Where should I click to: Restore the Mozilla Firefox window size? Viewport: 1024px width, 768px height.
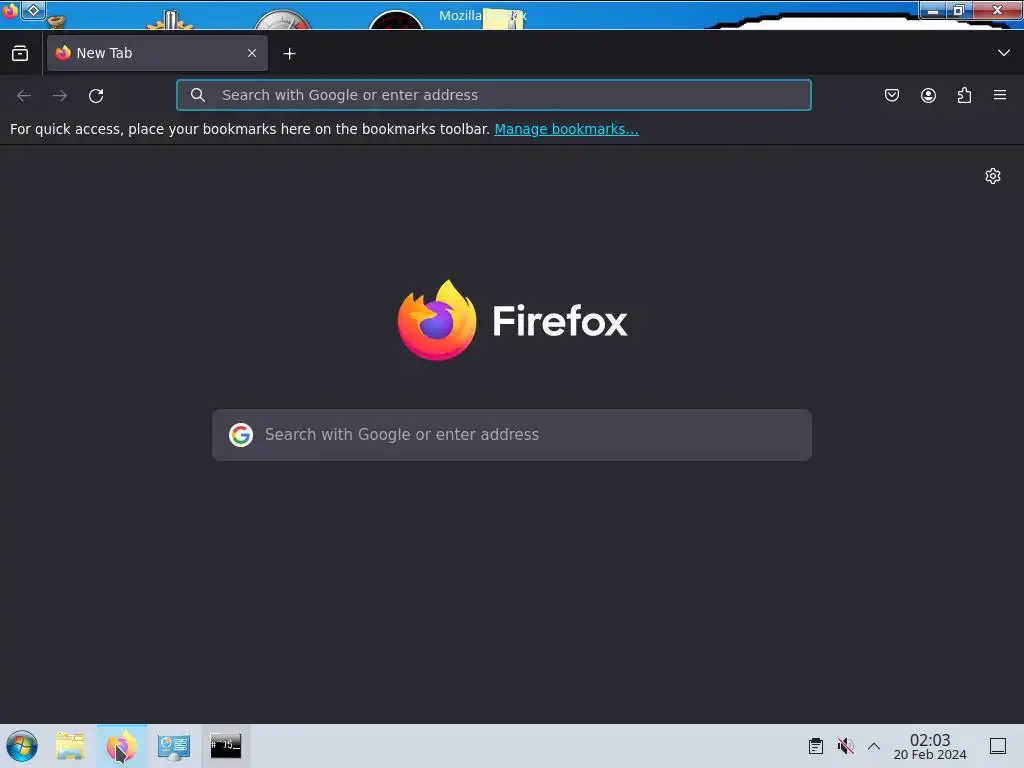[x=959, y=10]
